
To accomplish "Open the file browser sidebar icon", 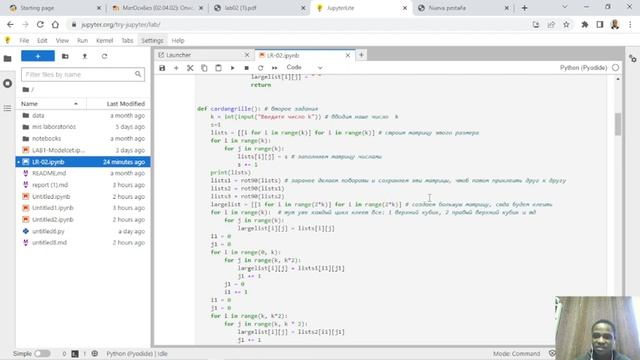I will point(7,59).
